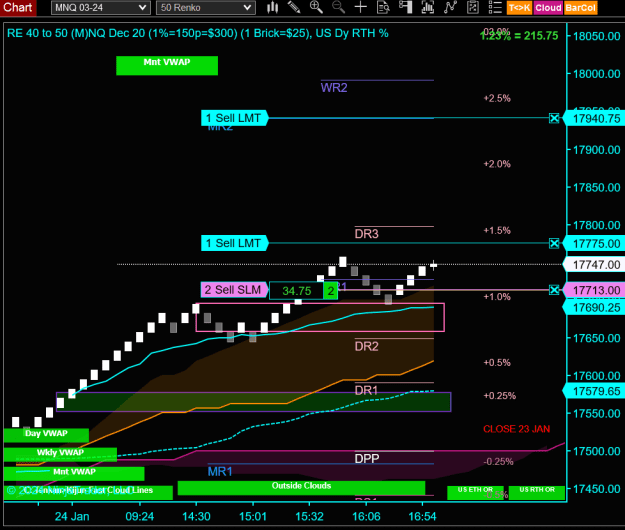Open the data series bars icon
The height and width of the screenshot is (530, 625).
coord(427,8)
